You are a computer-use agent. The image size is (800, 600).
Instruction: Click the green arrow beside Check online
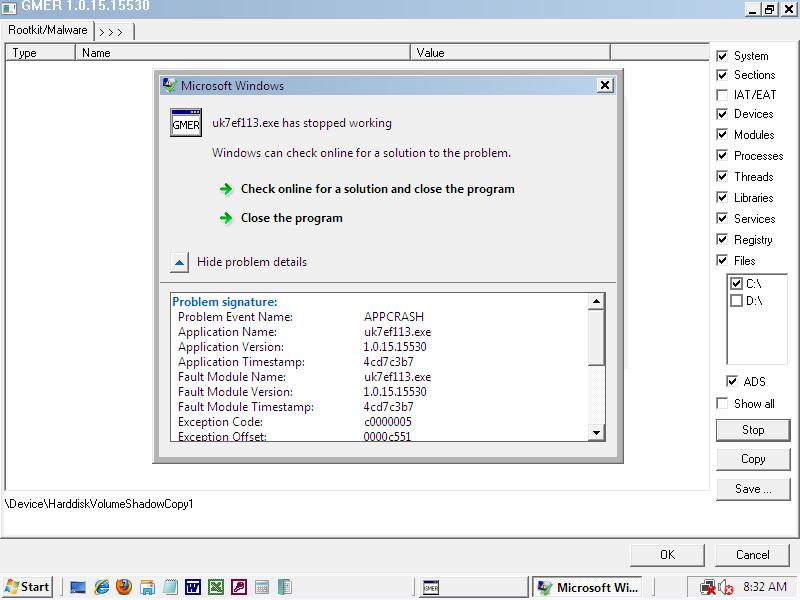226,189
